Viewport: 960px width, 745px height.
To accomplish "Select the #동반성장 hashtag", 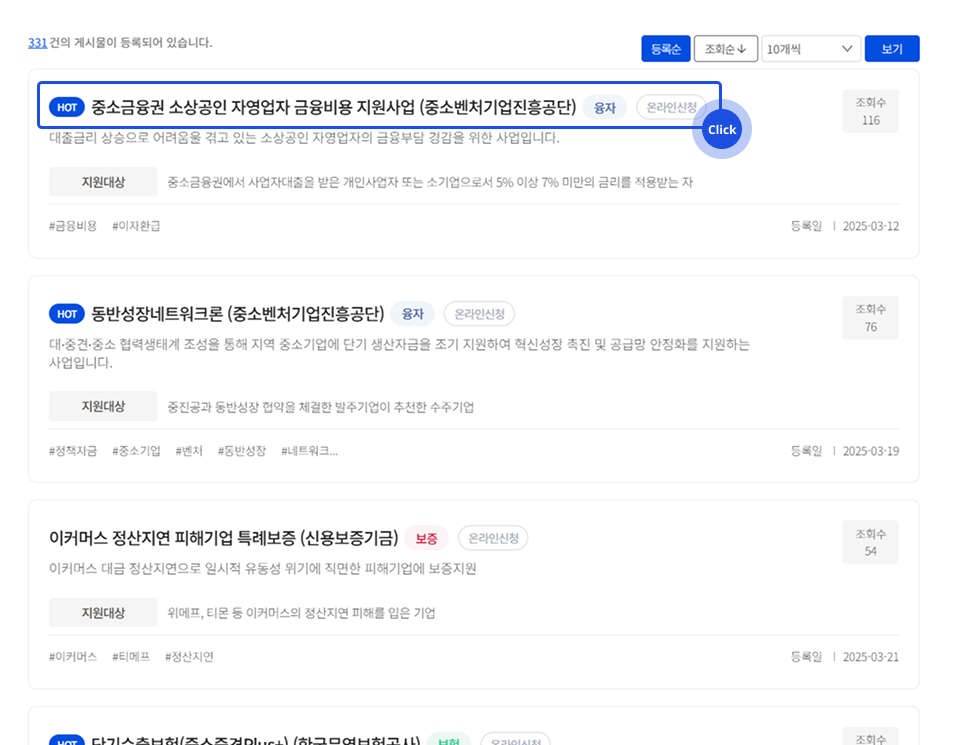I will pyautogui.click(x=242, y=451).
